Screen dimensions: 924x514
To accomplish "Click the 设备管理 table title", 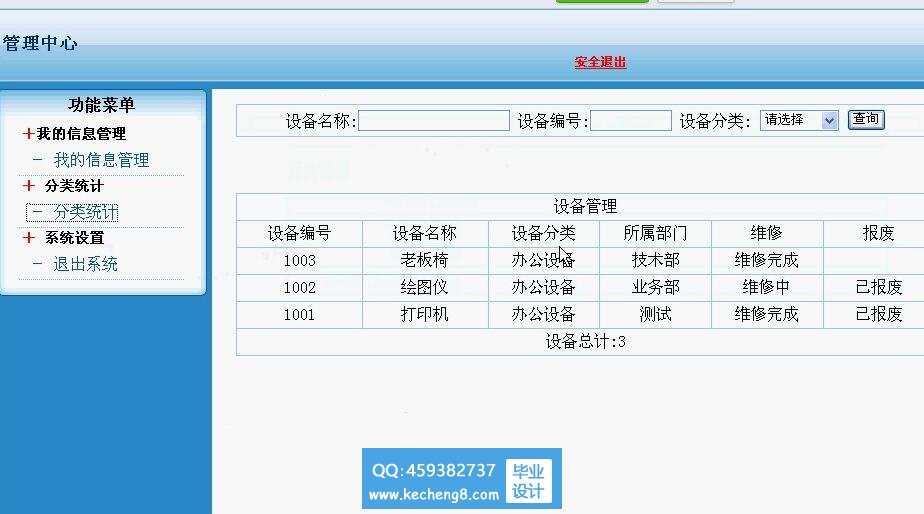I will (585, 206).
